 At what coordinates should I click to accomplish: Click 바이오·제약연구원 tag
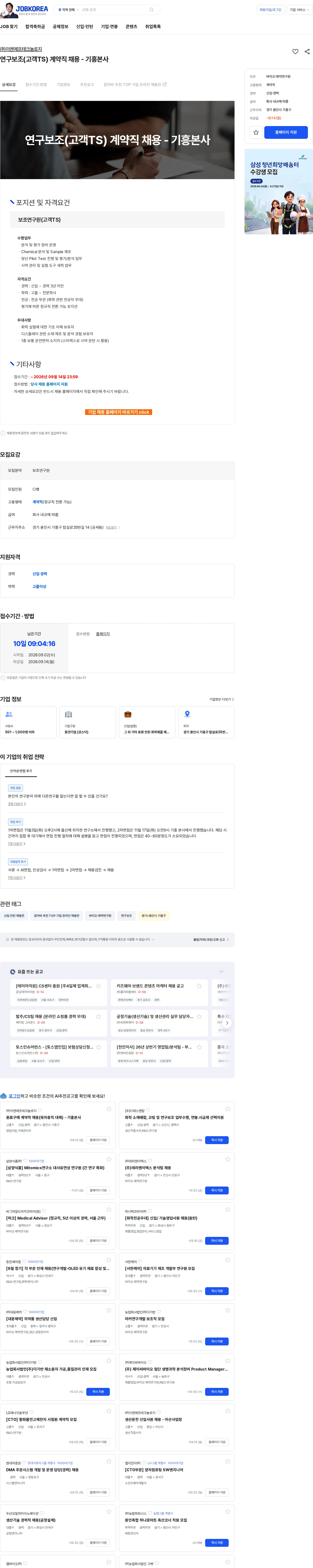point(100,916)
